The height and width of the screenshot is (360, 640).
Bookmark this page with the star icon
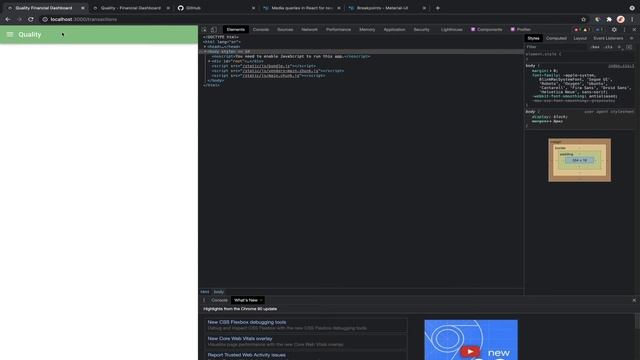pos(583,19)
